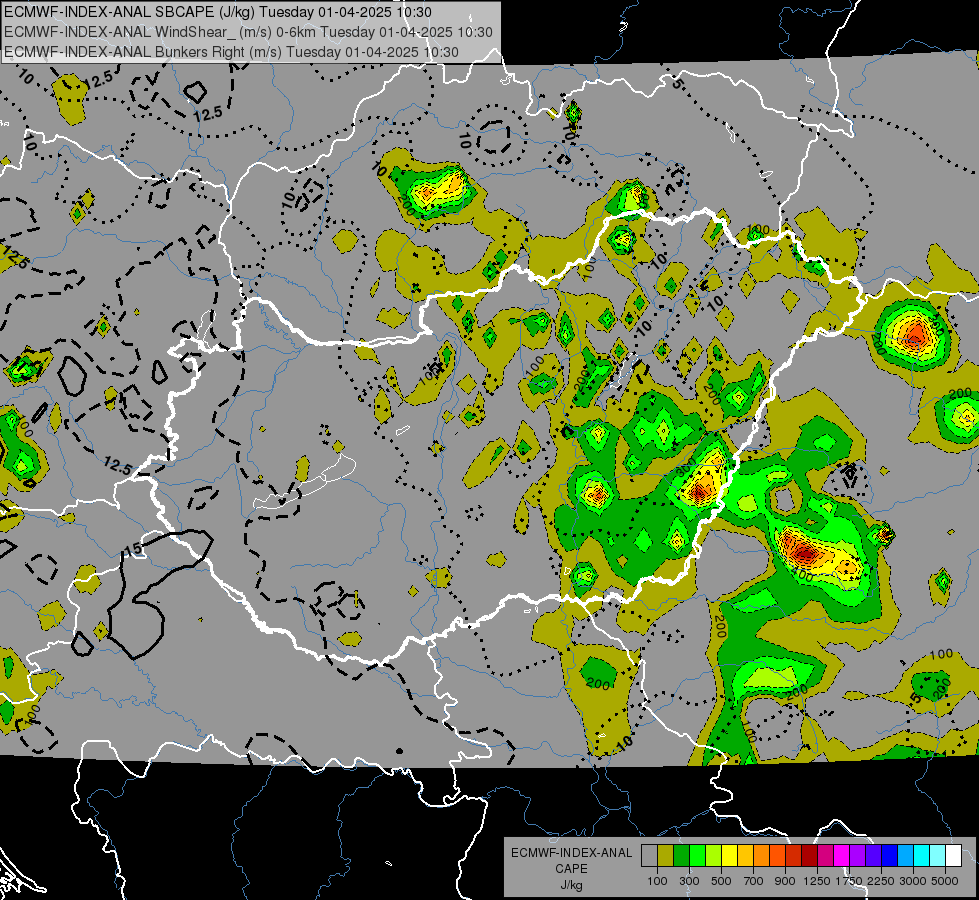Viewport: 979px width, 900px height.
Task: Click the legend value 900
Action: [x=785, y=881]
